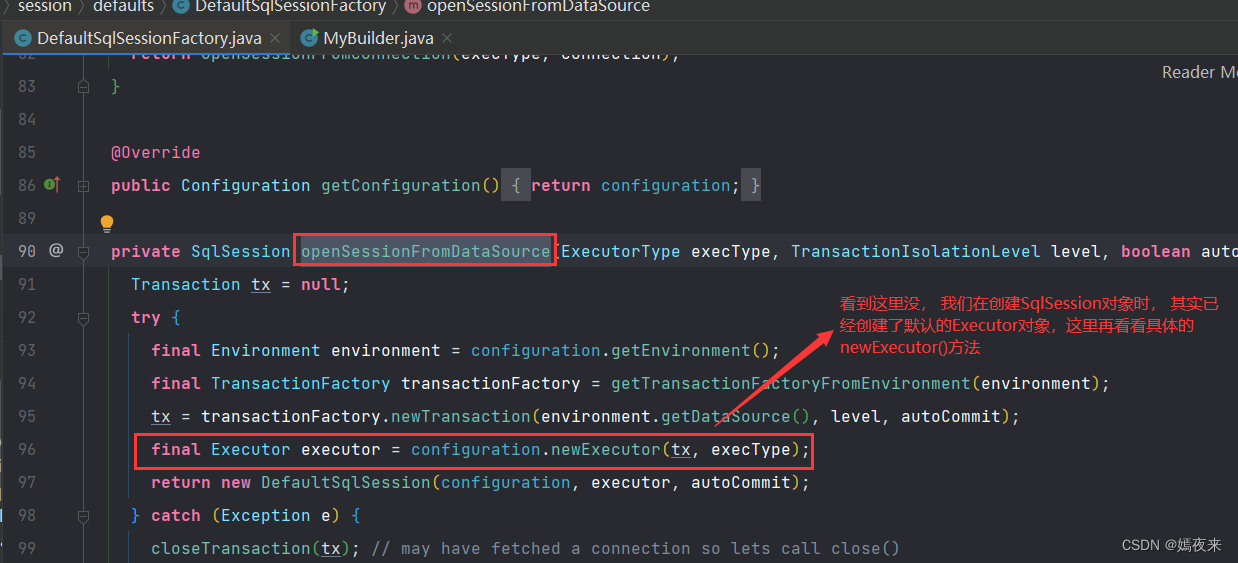Click the 'session' breadcrumb
Image resolution: width=1238 pixels, height=563 pixels.
(45, 6)
